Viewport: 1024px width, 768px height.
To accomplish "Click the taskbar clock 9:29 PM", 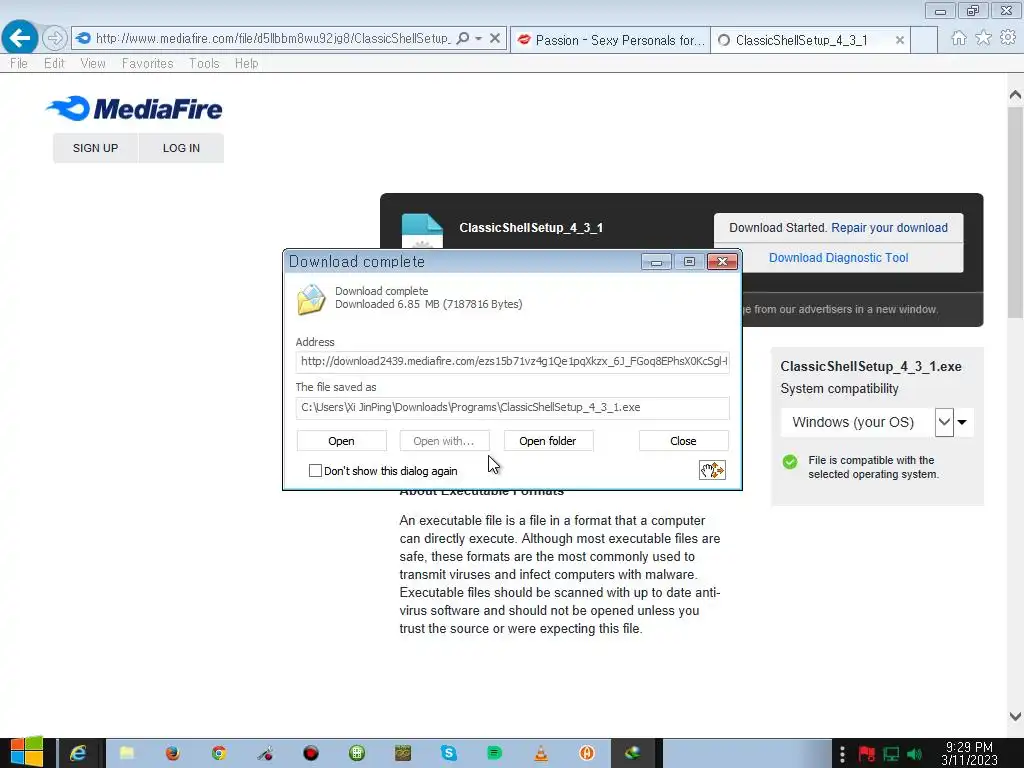I will click(x=969, y=754).
